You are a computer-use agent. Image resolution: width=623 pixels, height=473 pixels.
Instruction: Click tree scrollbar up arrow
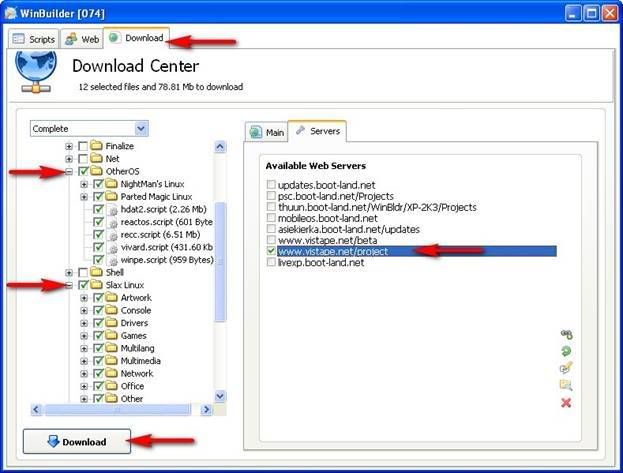pyautogui.click(x=220, y=147)
